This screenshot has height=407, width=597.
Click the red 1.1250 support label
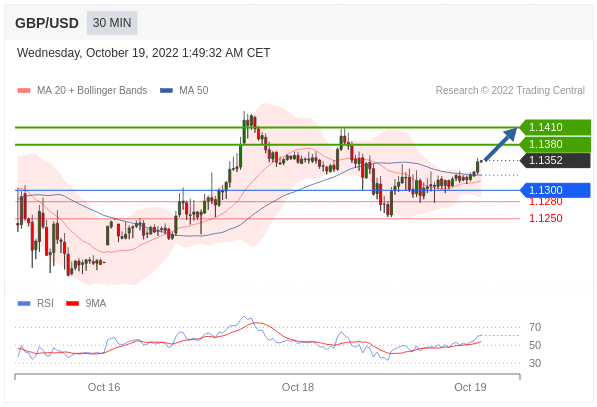(546, 218)
